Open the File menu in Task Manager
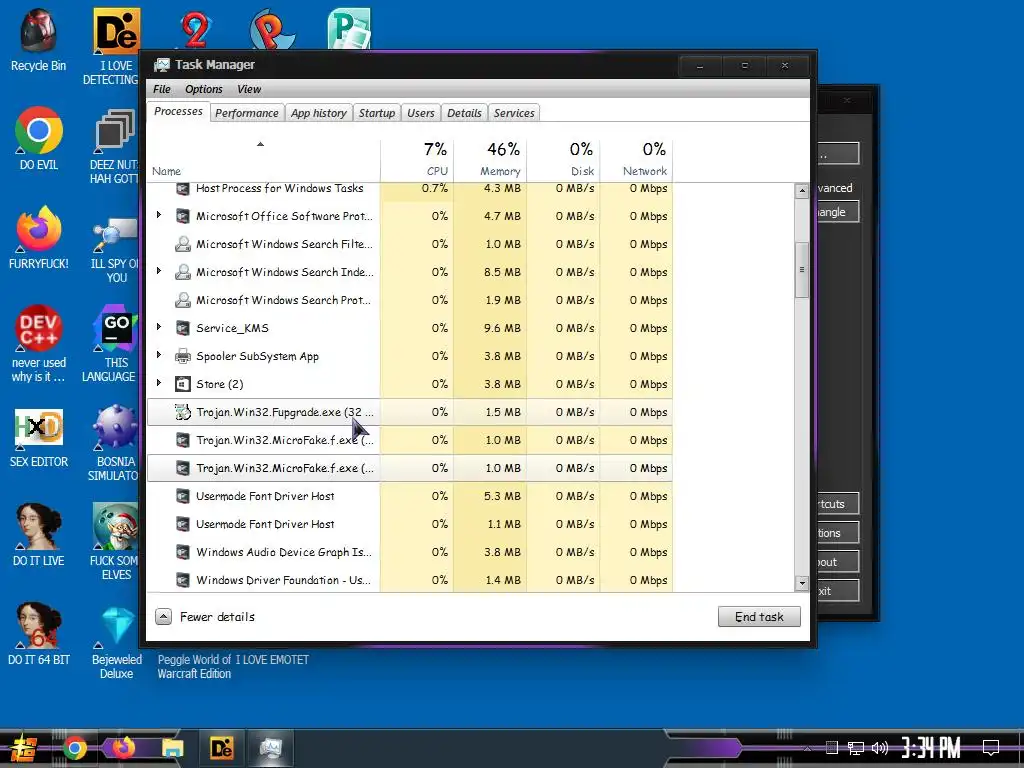This screenshot has height=768, width=1024. coord(161,89)
